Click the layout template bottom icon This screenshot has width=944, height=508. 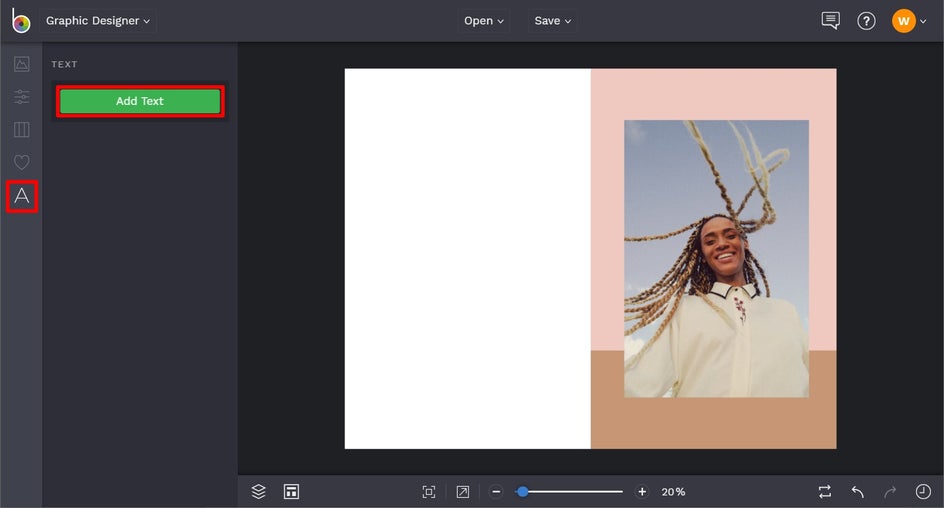291,492
